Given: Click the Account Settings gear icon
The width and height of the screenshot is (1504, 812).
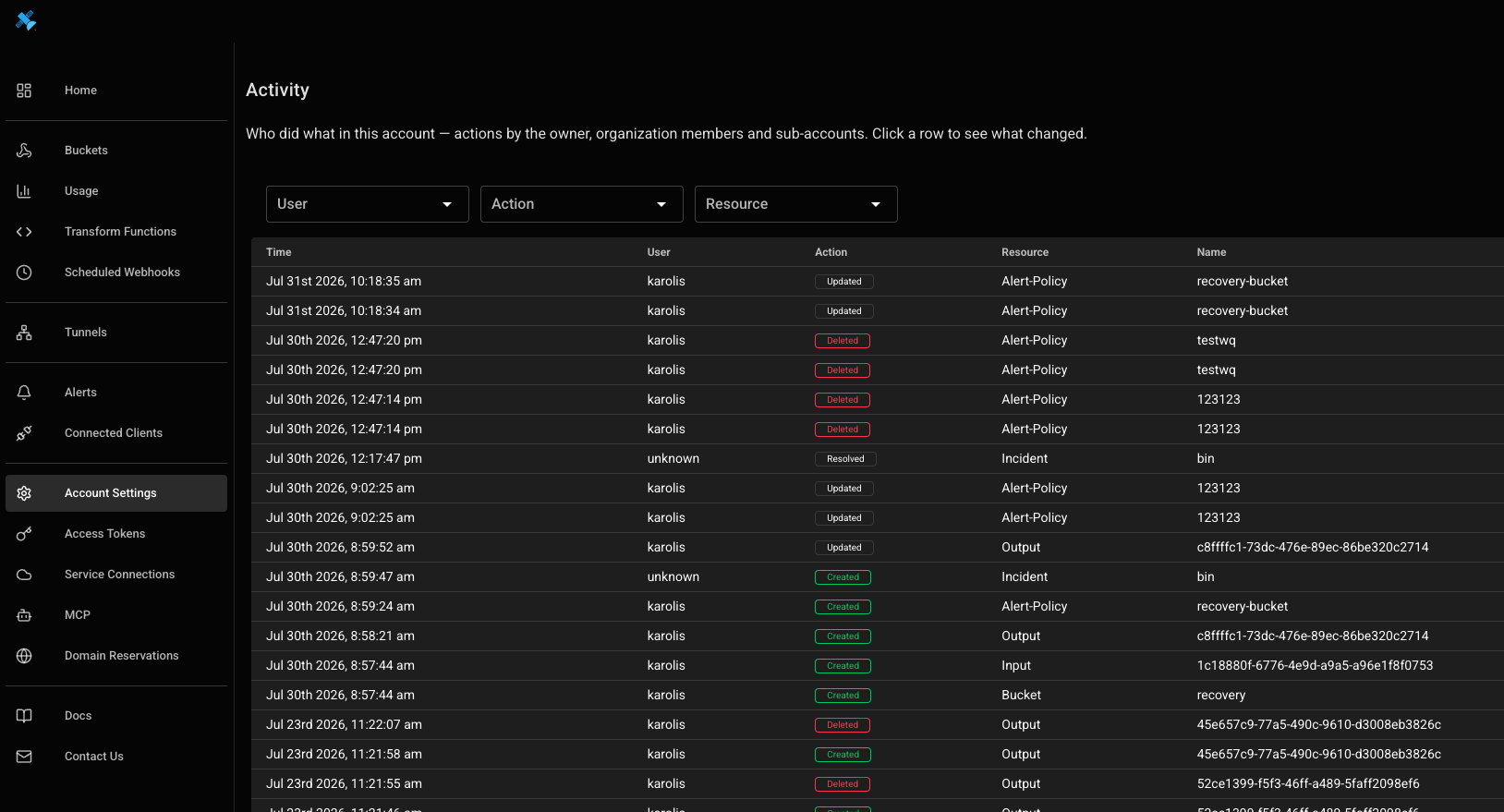Looking at the screenshot, I should 24,493.
